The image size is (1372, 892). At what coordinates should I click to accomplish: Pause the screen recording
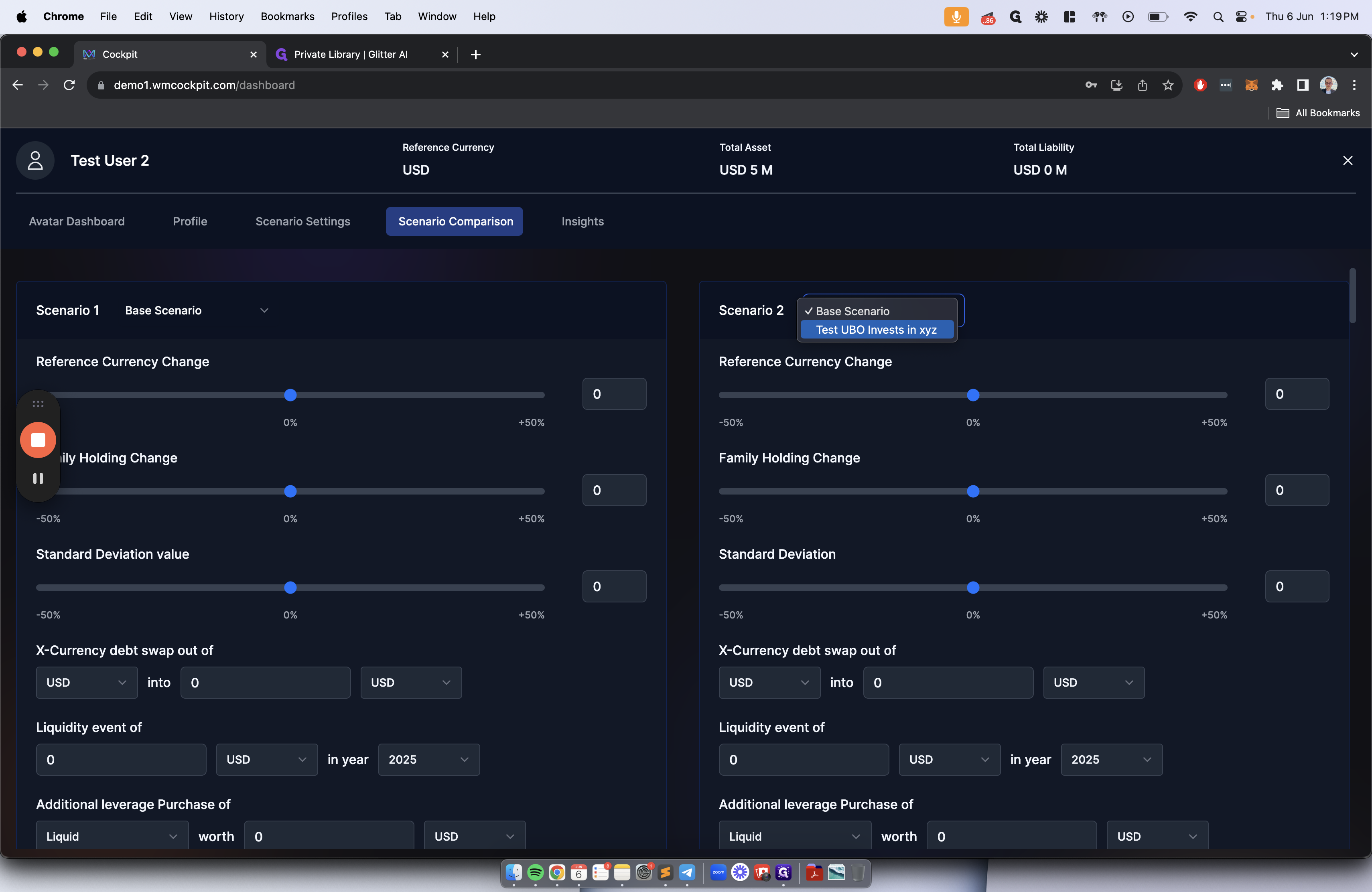38,478
